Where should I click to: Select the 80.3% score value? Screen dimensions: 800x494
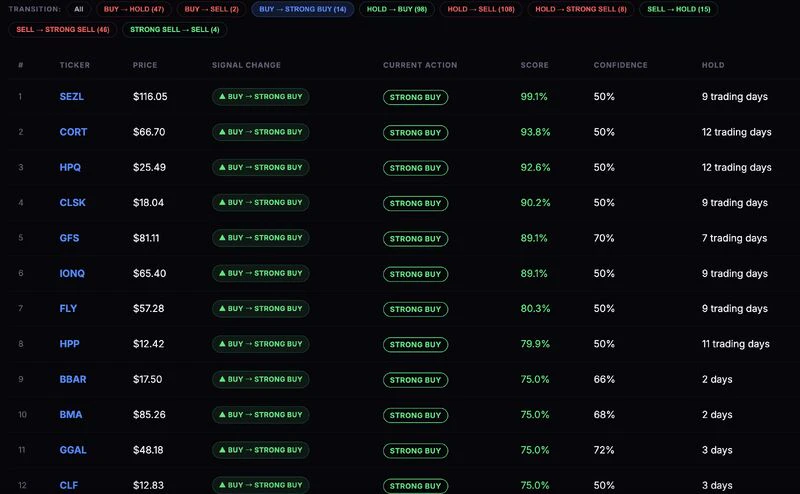(535, 308)
